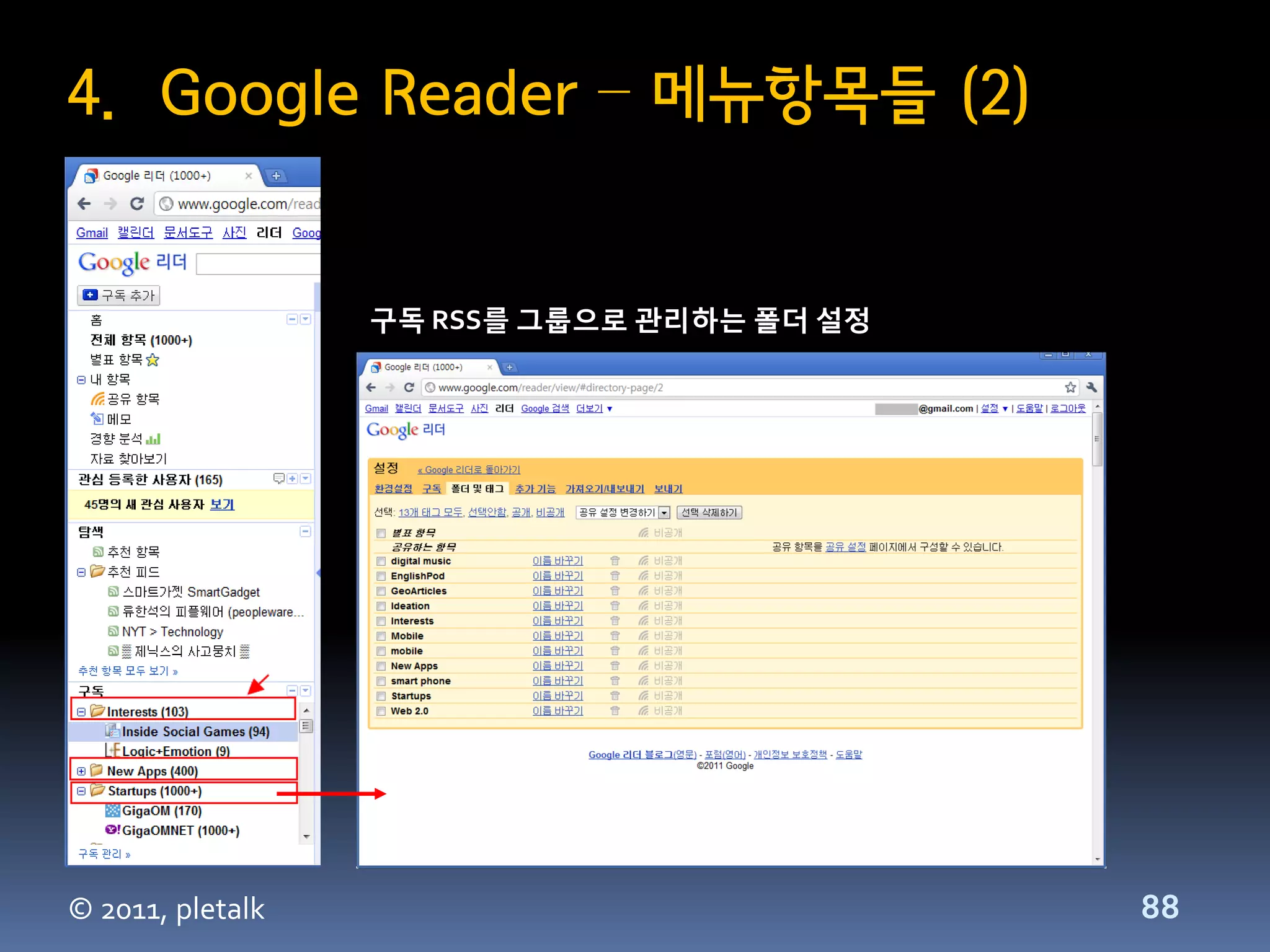Click star icon next to 별표 항목
The height and width of the screenshot is (952, 1270).
pyautogui.click(x=153, y=360)
